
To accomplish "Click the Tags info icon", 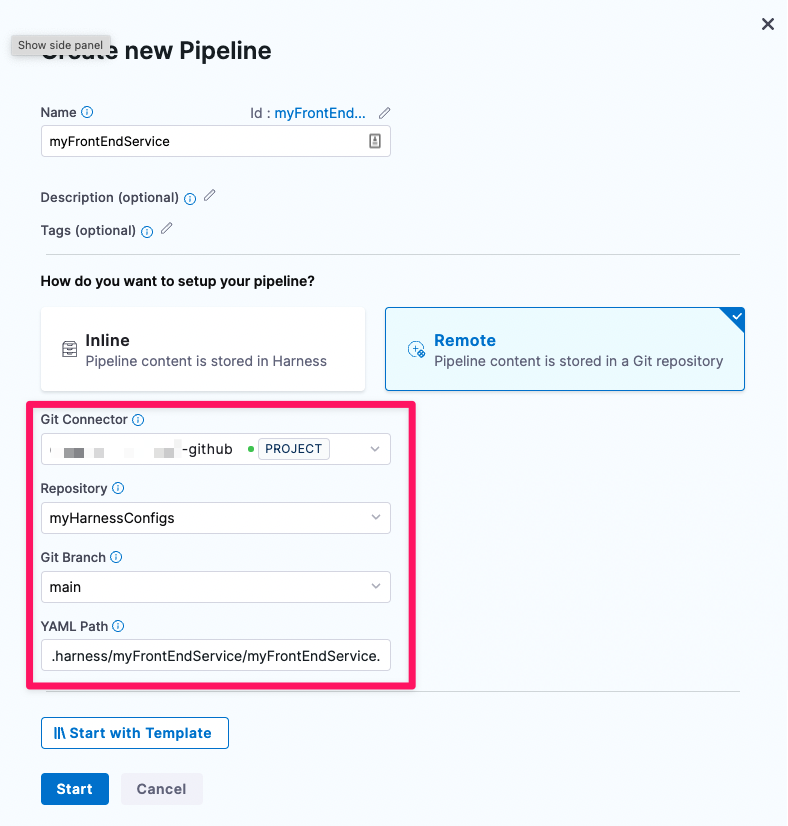I will click(147, 231).
